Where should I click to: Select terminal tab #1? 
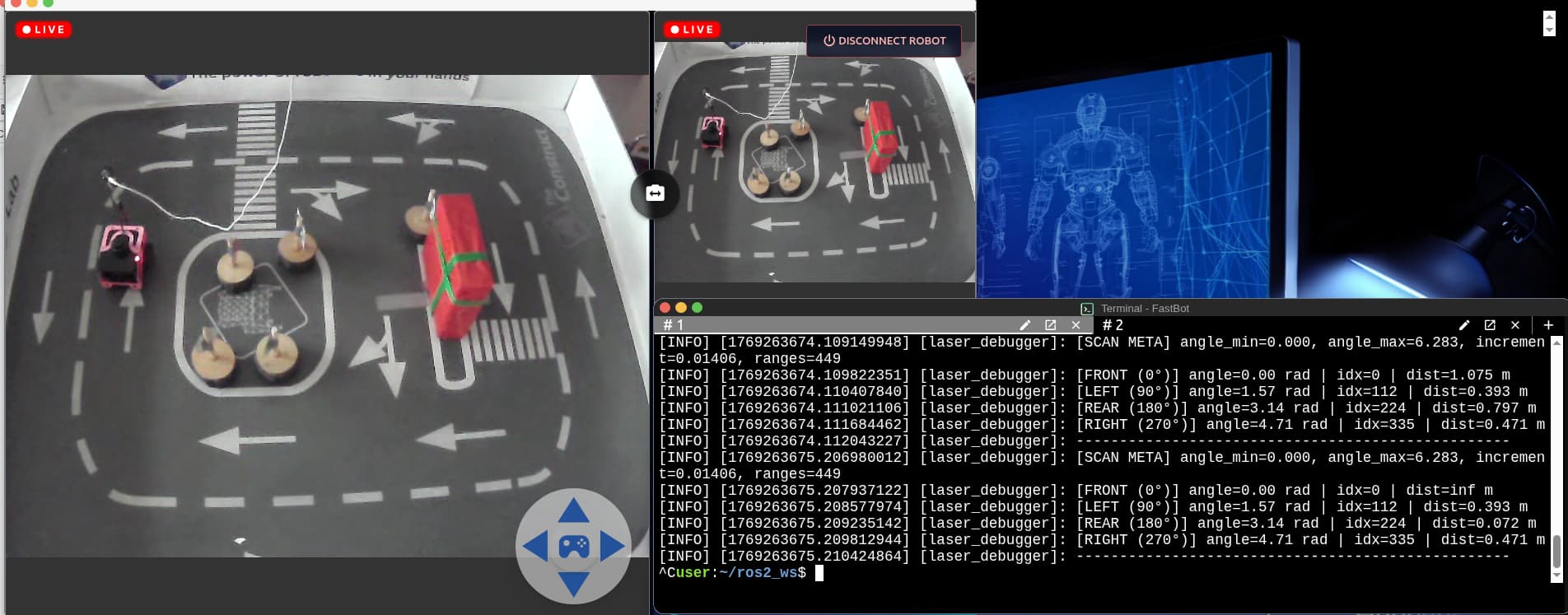coord(674,325)
